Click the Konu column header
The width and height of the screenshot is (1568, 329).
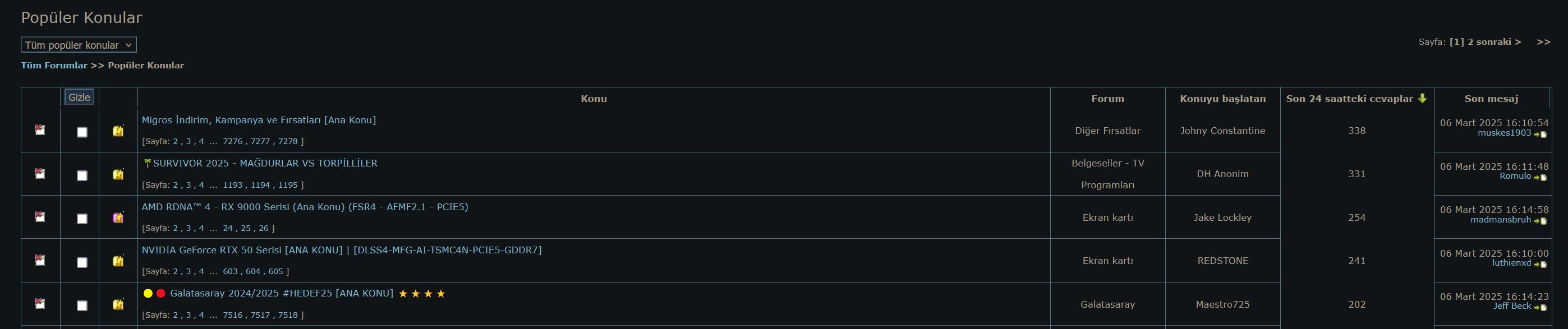594,99
